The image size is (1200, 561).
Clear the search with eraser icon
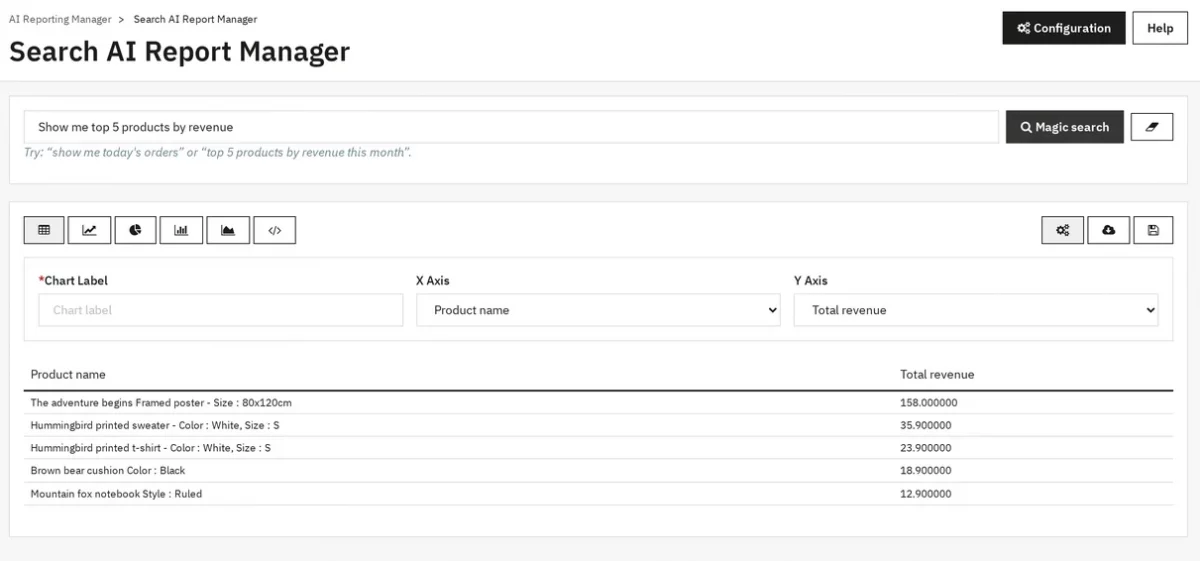1152,127
